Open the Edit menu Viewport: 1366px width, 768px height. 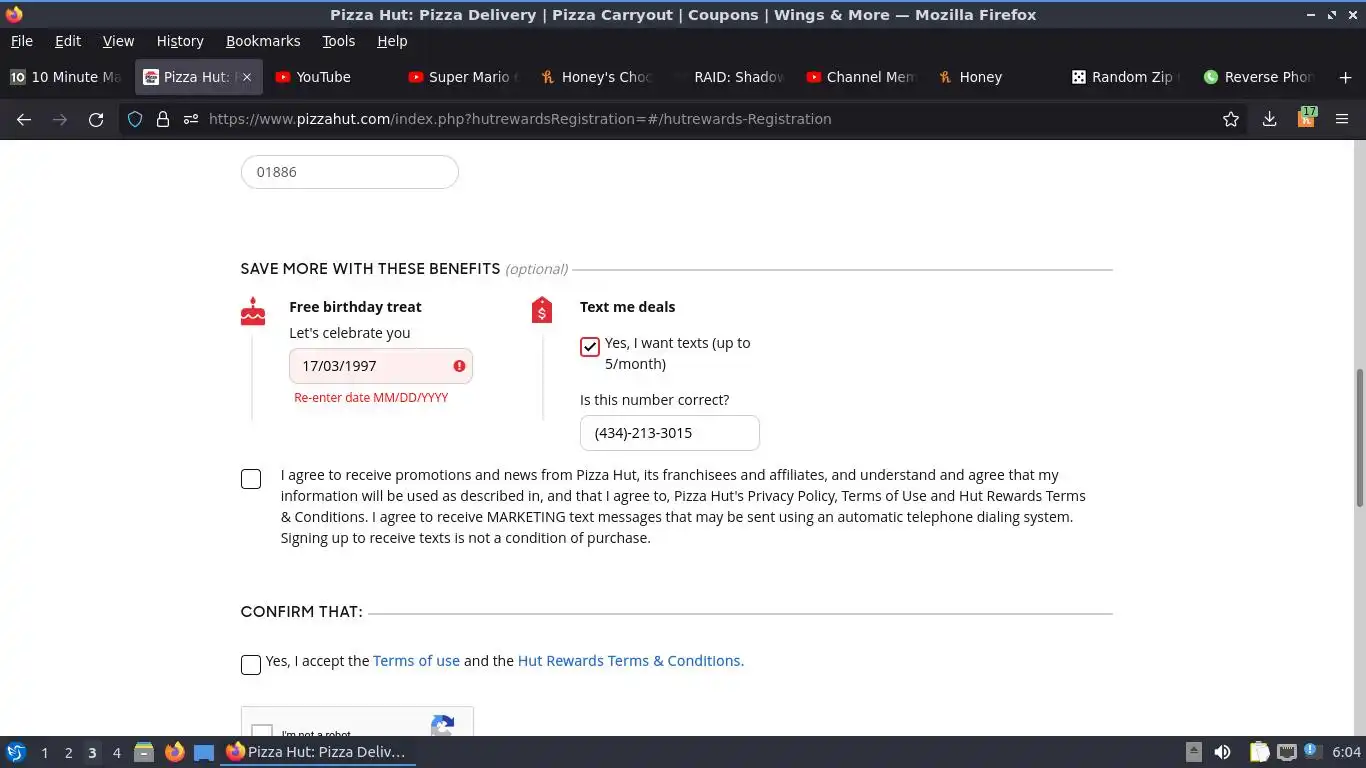point(68,41)
